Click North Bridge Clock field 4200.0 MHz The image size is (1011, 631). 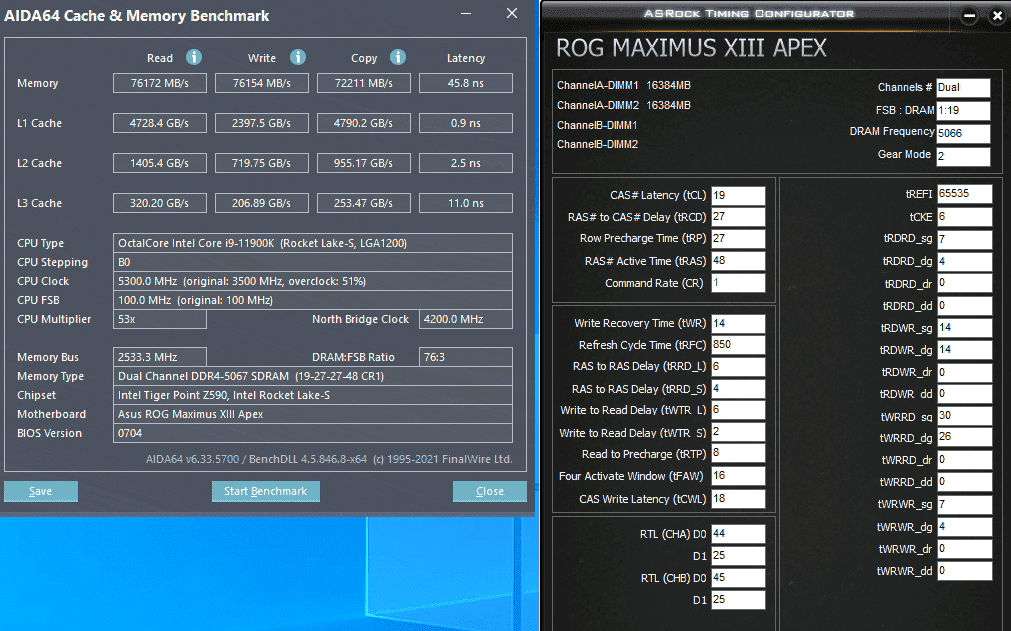point(466,319)
